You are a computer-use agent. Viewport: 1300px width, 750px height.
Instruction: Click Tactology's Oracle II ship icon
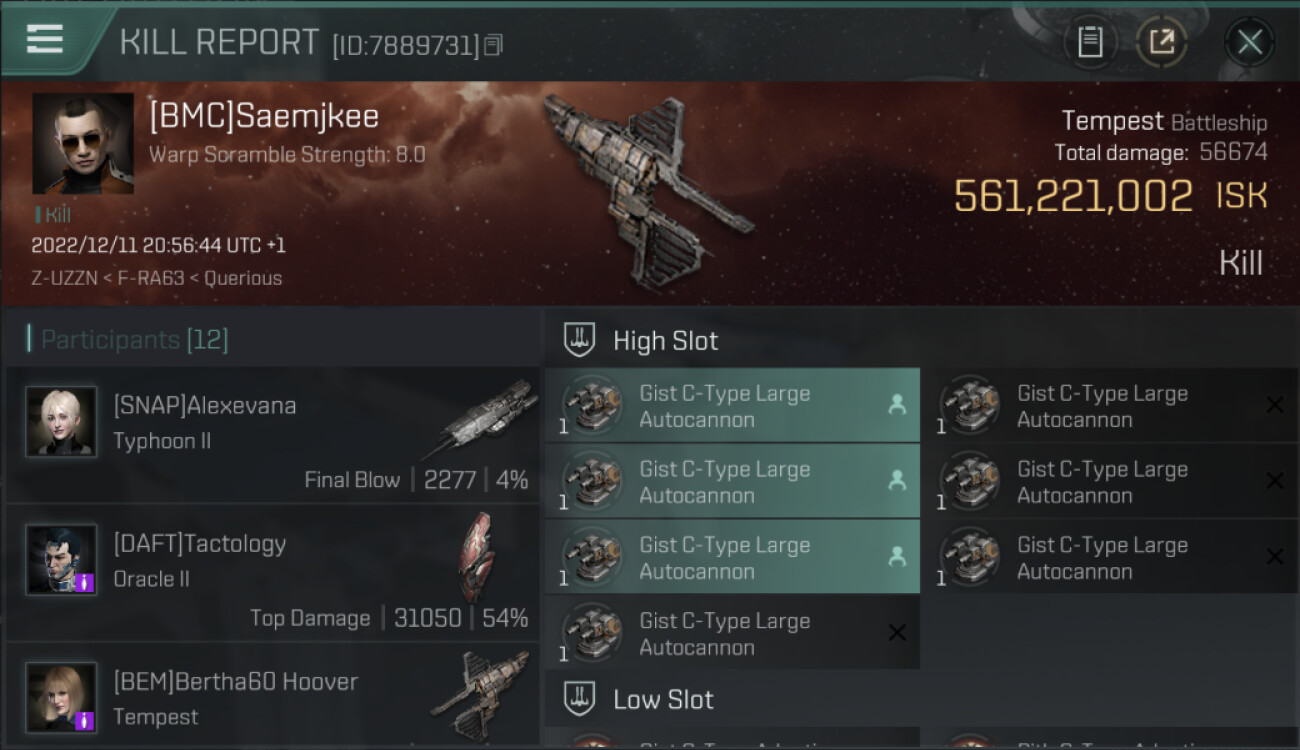[x=476, y=556]
